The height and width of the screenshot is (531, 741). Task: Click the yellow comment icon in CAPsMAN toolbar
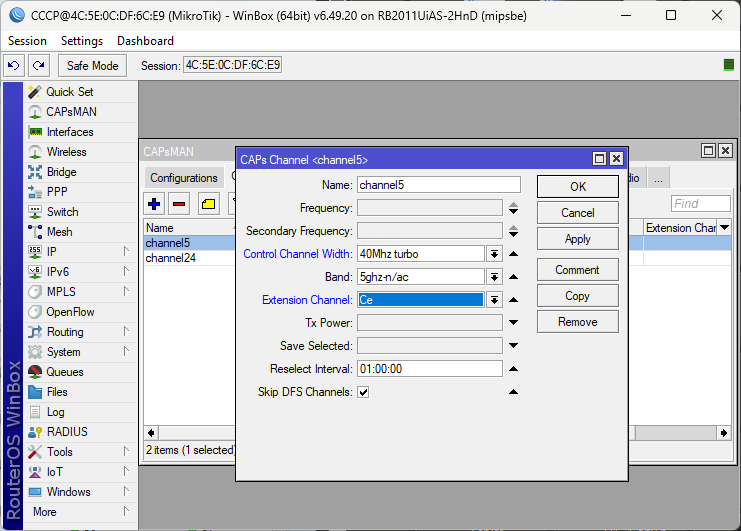(x=208, y=204)
